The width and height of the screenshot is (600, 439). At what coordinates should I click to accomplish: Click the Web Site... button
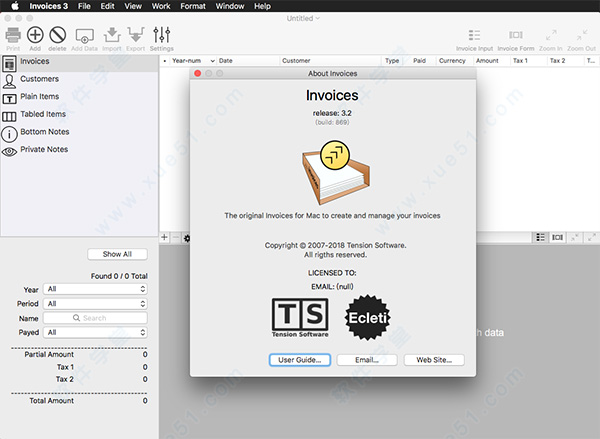[x=434, y=360]
